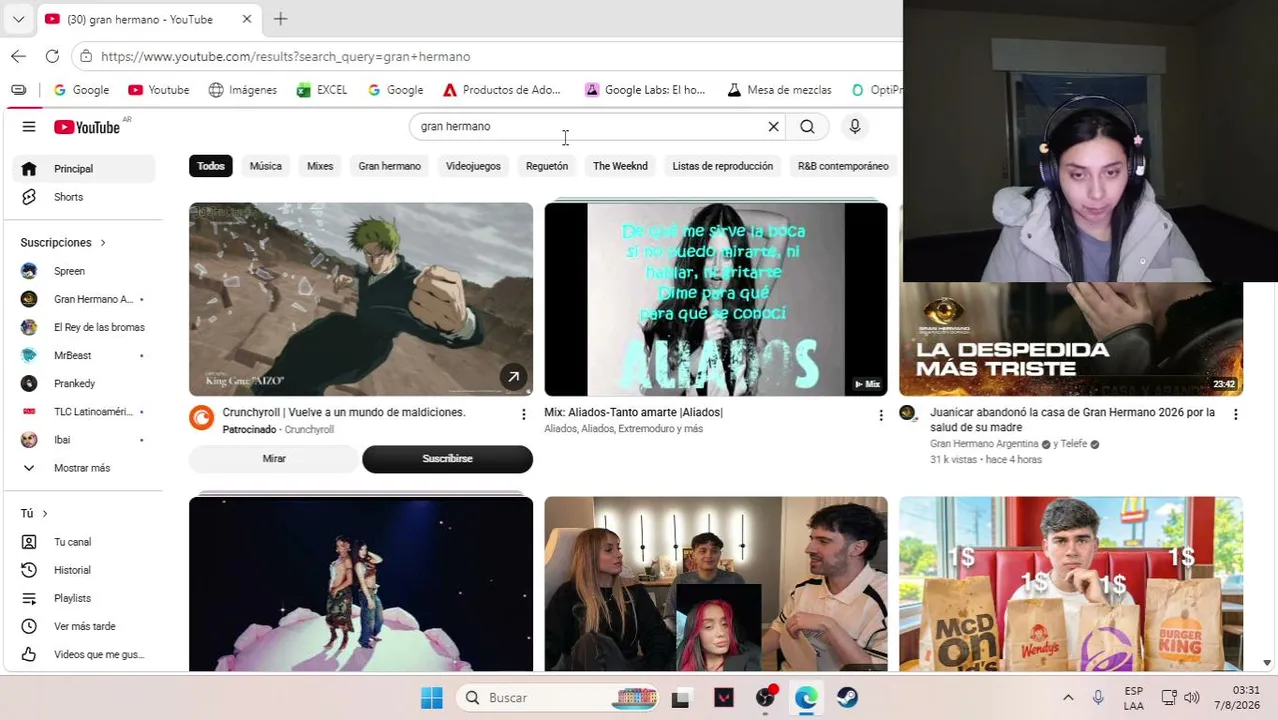Image resolution: width=1278 pixels, height=720 pixels.
Task: Click the browser address bar URL
Action: (x=286, y=57)
